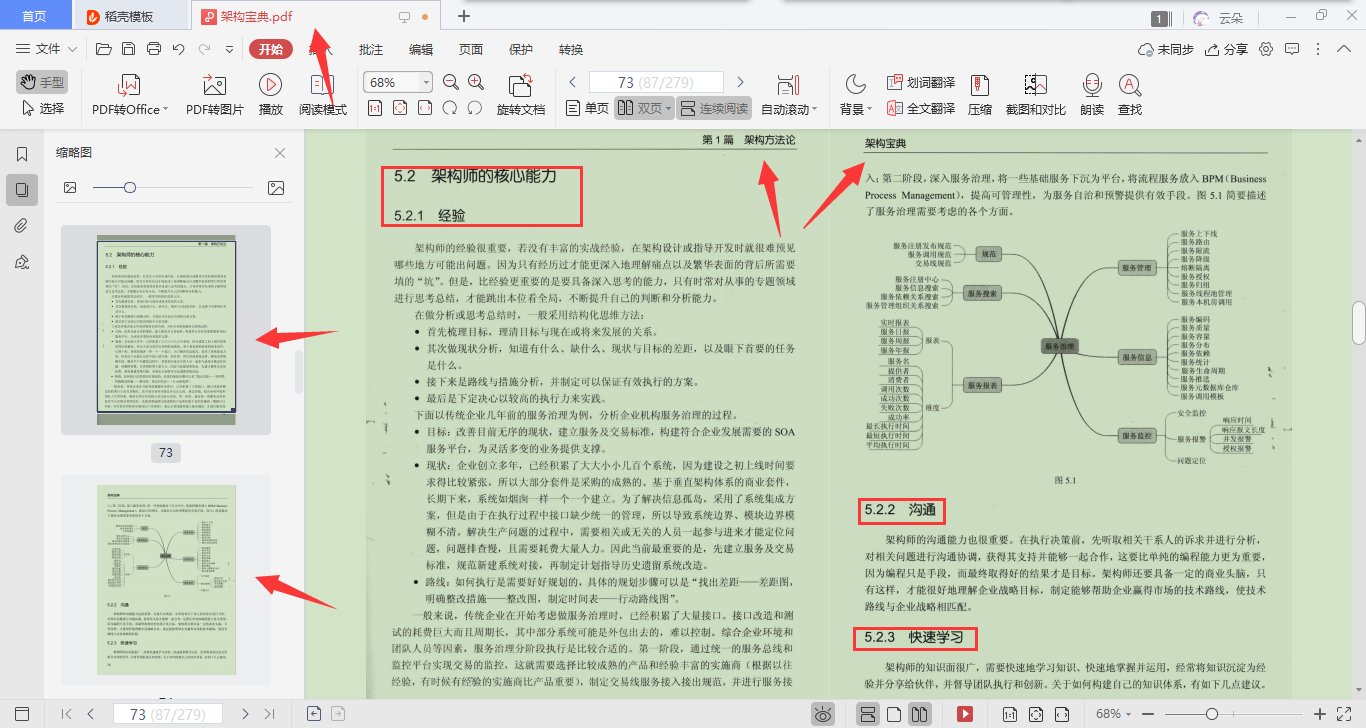Toggle eye protection mode in status bar
1366x728 pixels.
[x=823, y=714]
